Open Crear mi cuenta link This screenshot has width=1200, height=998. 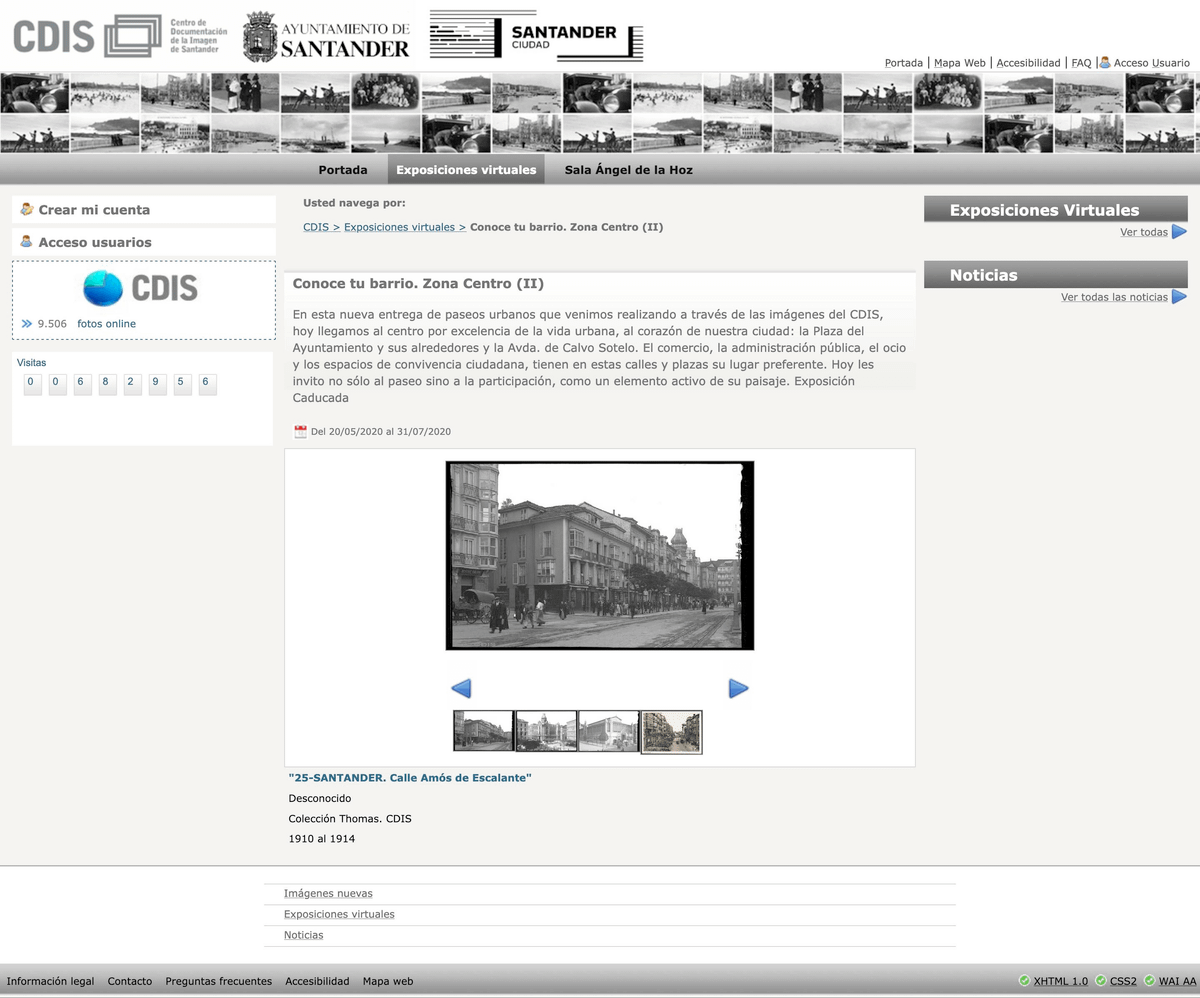tap(94, 210)
